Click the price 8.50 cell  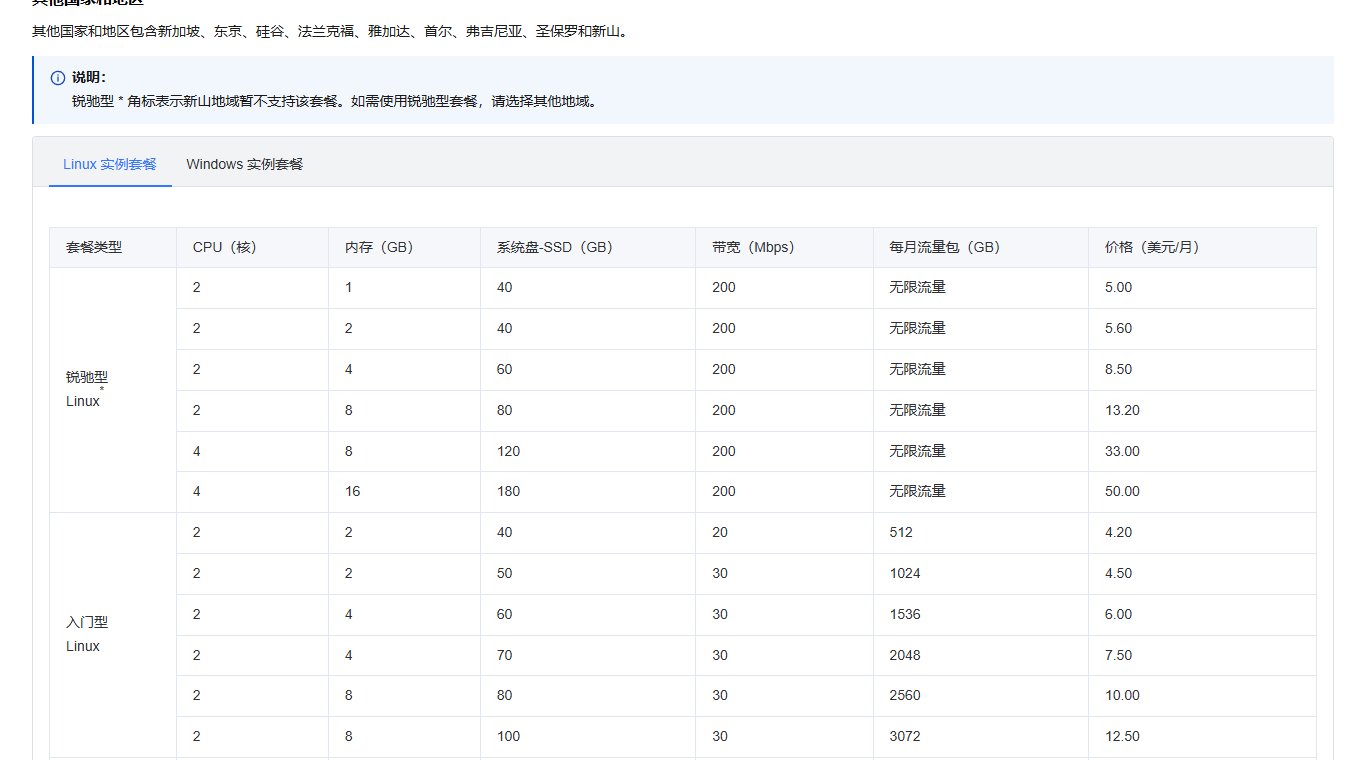[x=1202, y=369]
